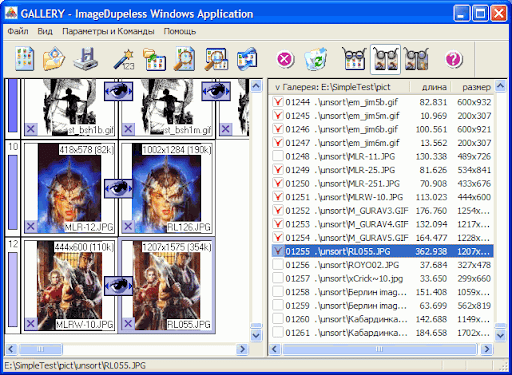Select row 01258 Берлин imag
Screen dimensions: 512x375
(x=382, y=292)
